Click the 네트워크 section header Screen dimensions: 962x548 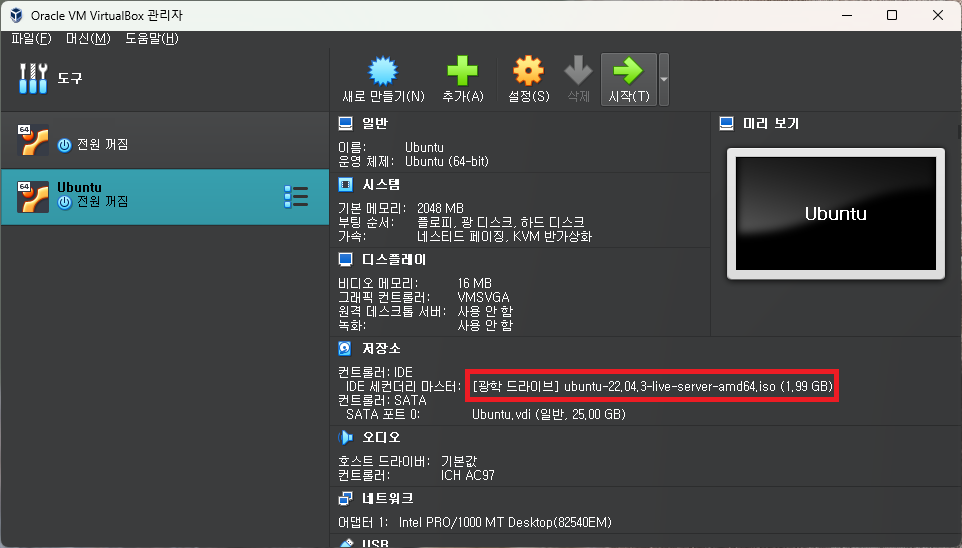[387, 498]
